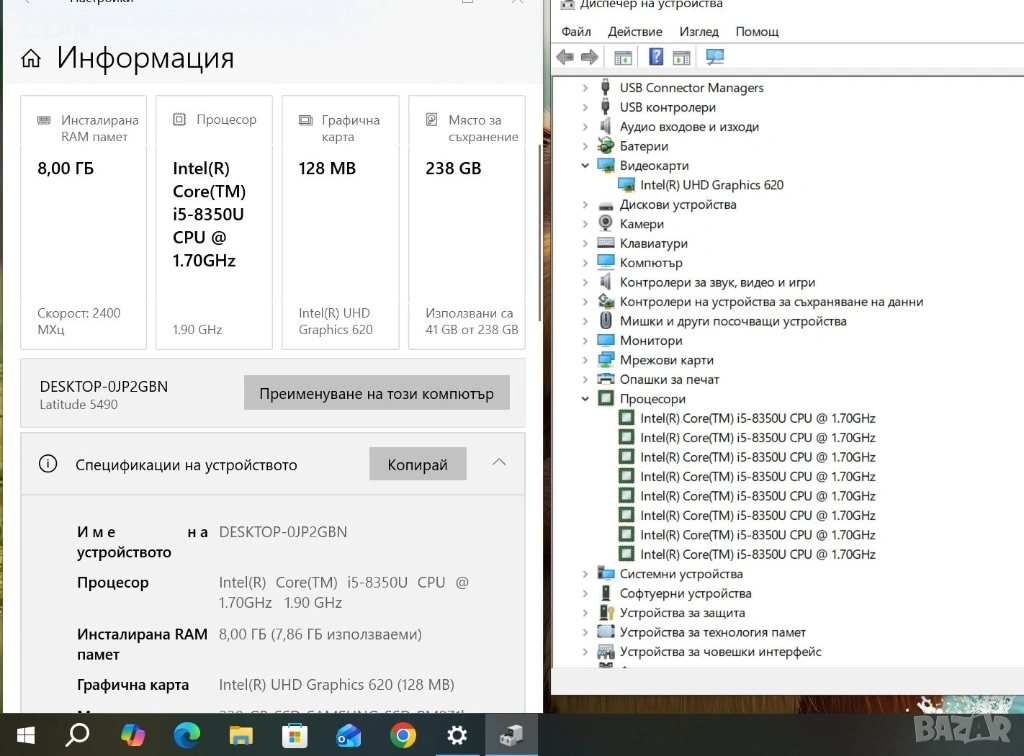The height and width of the screenshot is (756, 1024).
Task: Open the Файл menu
Action: [x=576, y=31]
